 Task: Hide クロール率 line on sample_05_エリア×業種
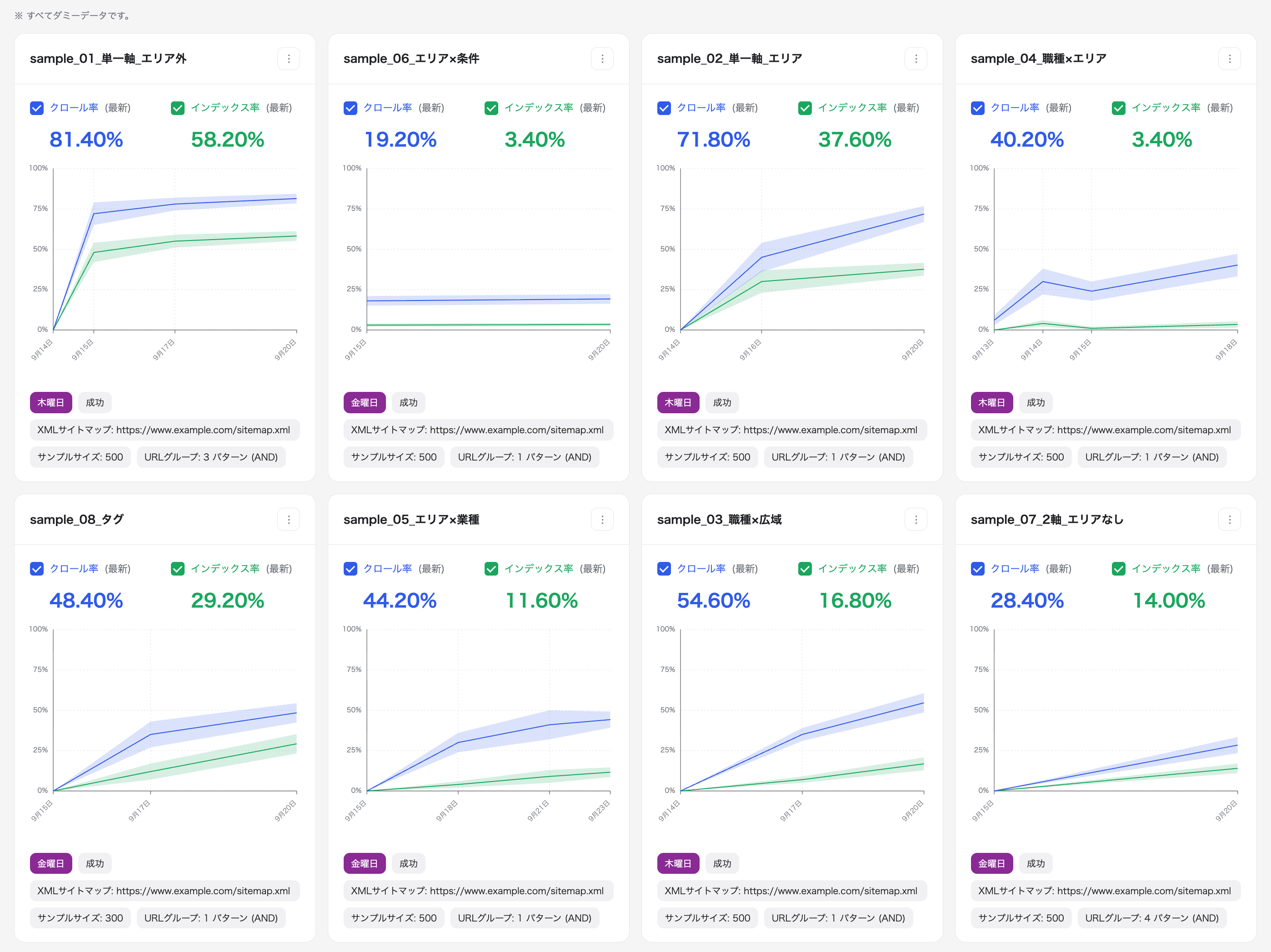pyautogui.click(x=350, y=569)
